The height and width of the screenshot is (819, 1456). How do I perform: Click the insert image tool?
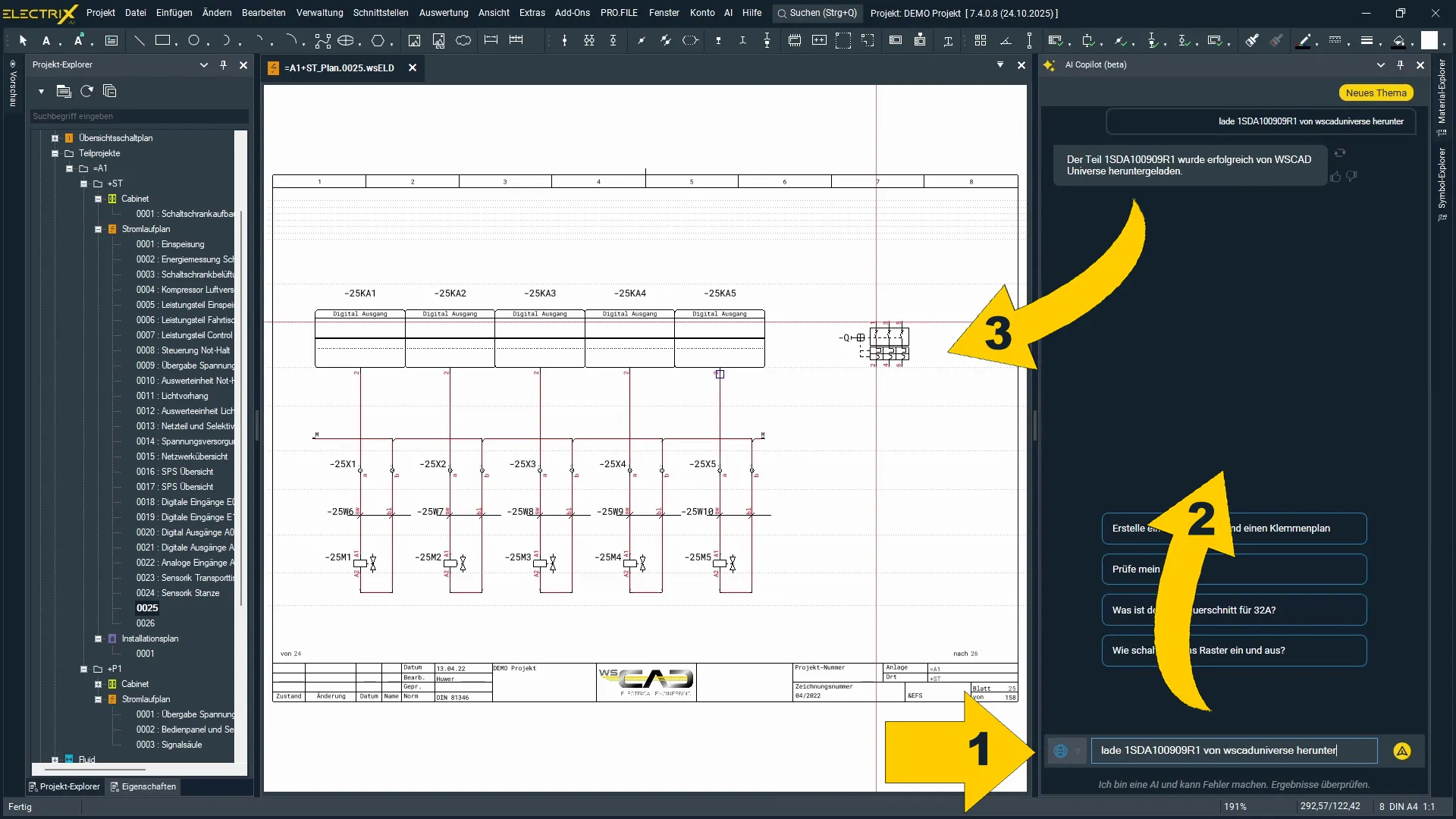(414, 40)
